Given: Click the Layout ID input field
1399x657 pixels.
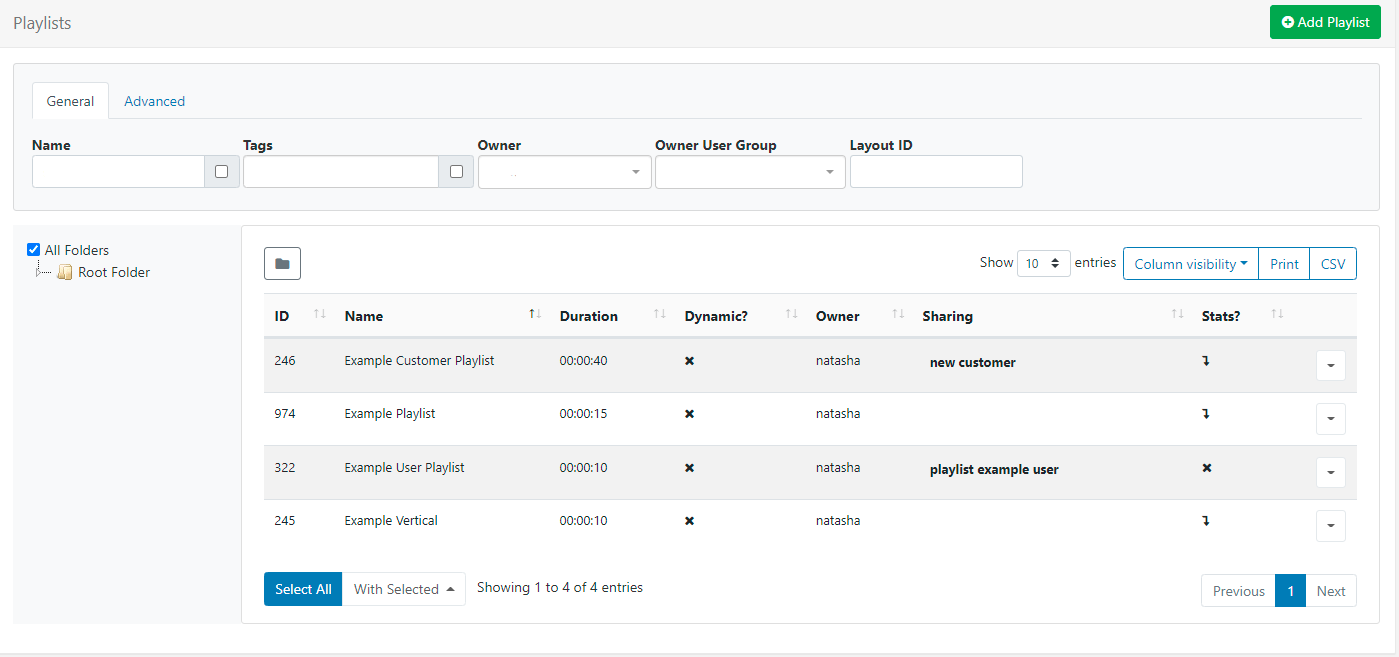Looking at the screenshot, I should click(935, 172).
